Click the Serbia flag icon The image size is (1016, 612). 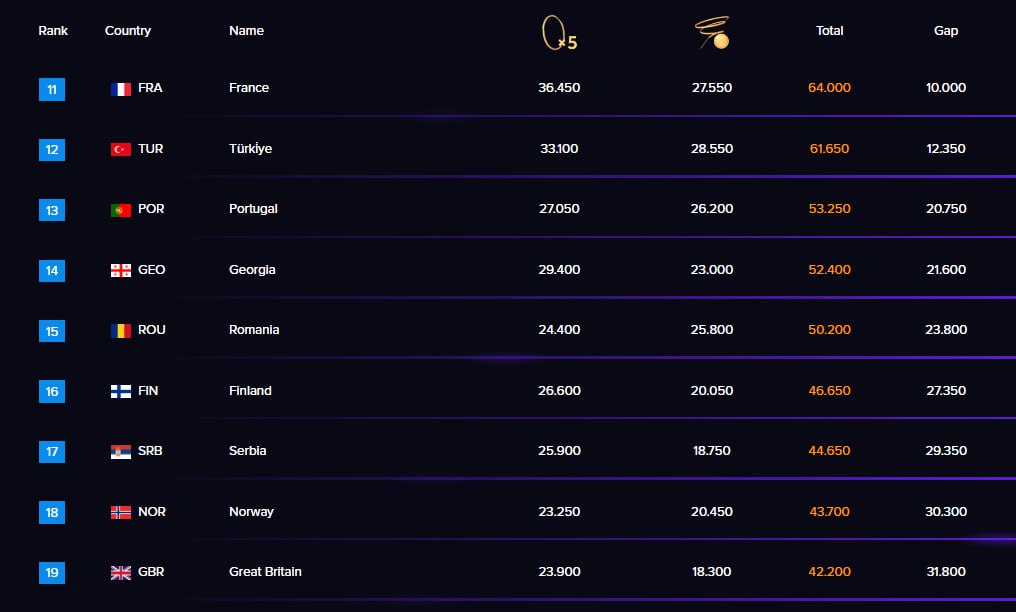pyautogui.click(x=121, y=452)
